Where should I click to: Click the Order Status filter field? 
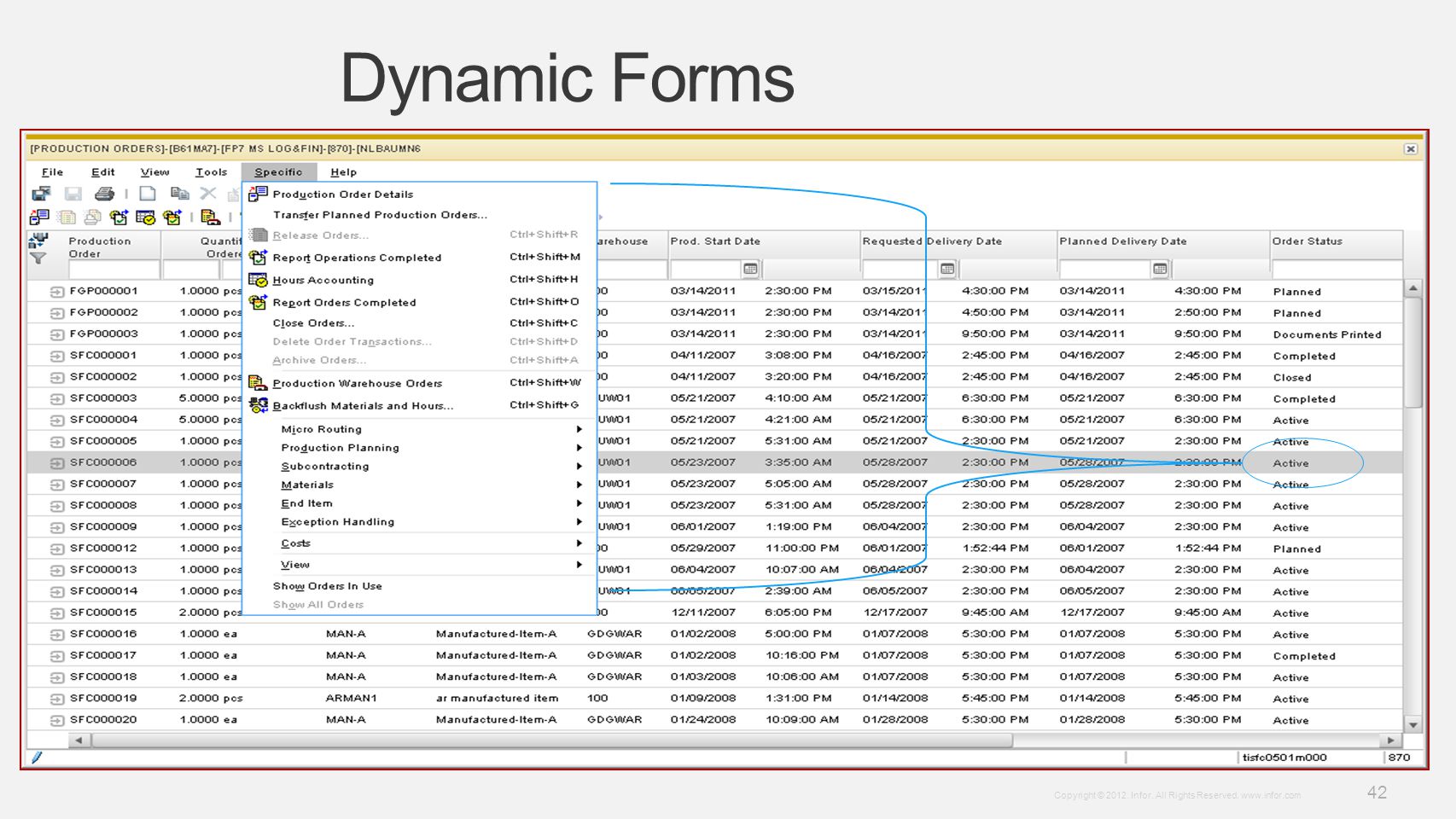click(1337, 270)
